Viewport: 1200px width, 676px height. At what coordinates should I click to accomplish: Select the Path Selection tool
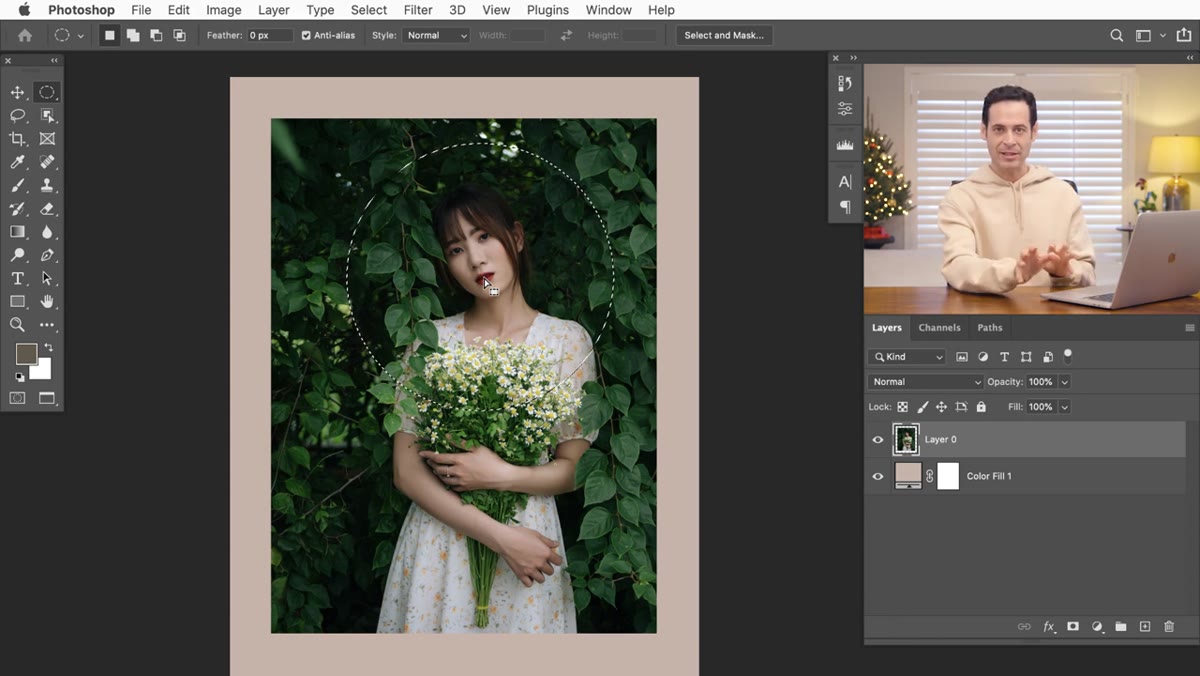47,278
